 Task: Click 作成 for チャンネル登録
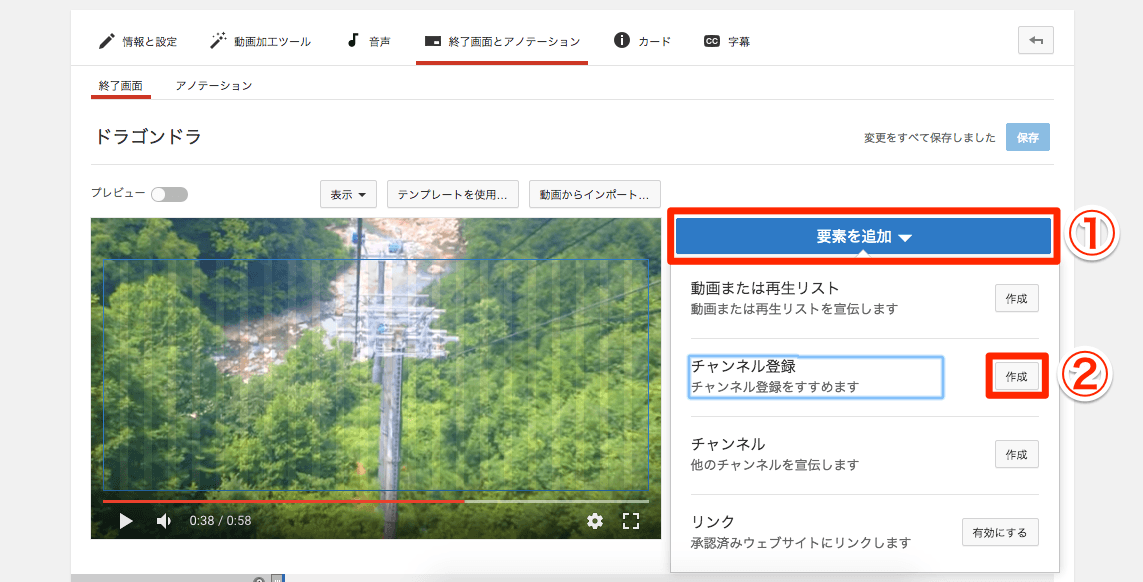(x=1016, y=377)
